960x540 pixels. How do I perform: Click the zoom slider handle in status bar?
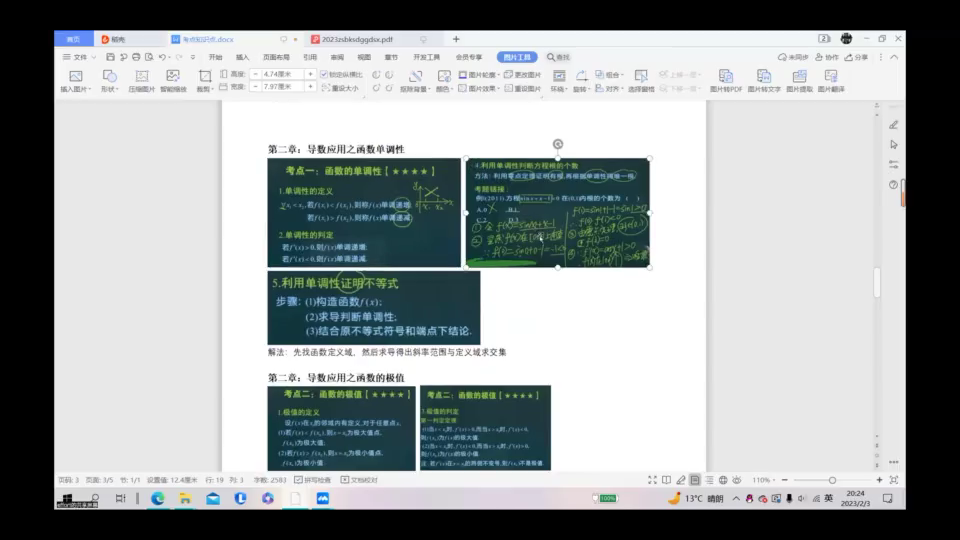(832, 480)
